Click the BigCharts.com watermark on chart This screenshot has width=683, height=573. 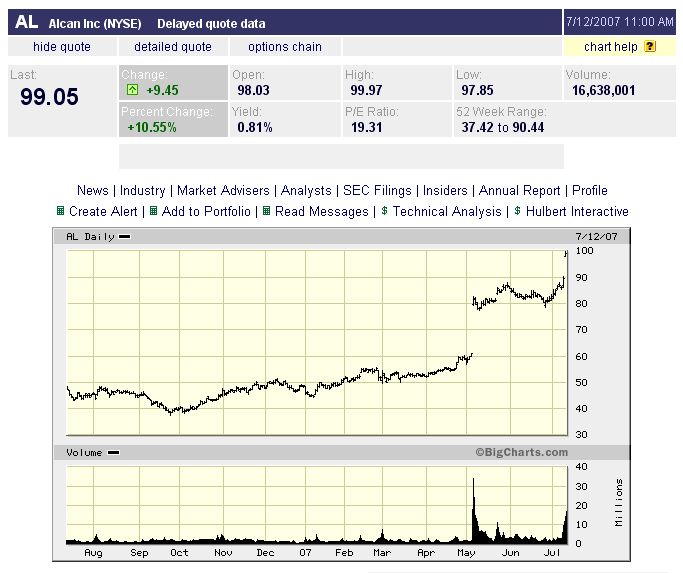(521, 453)
